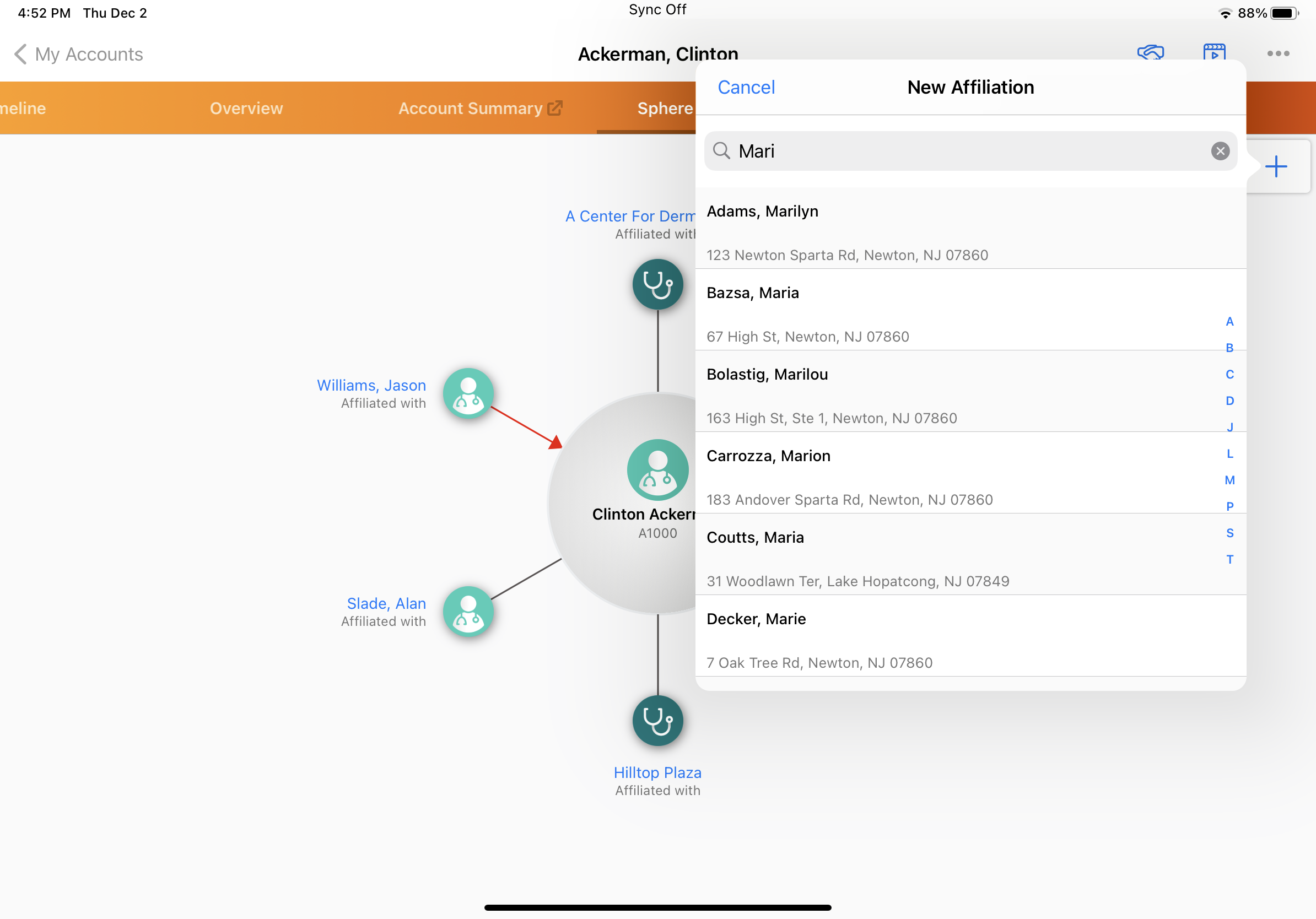
Task: Tap the plus add affiliation button
Action: pyautogui.click(x=1276, y=167)
